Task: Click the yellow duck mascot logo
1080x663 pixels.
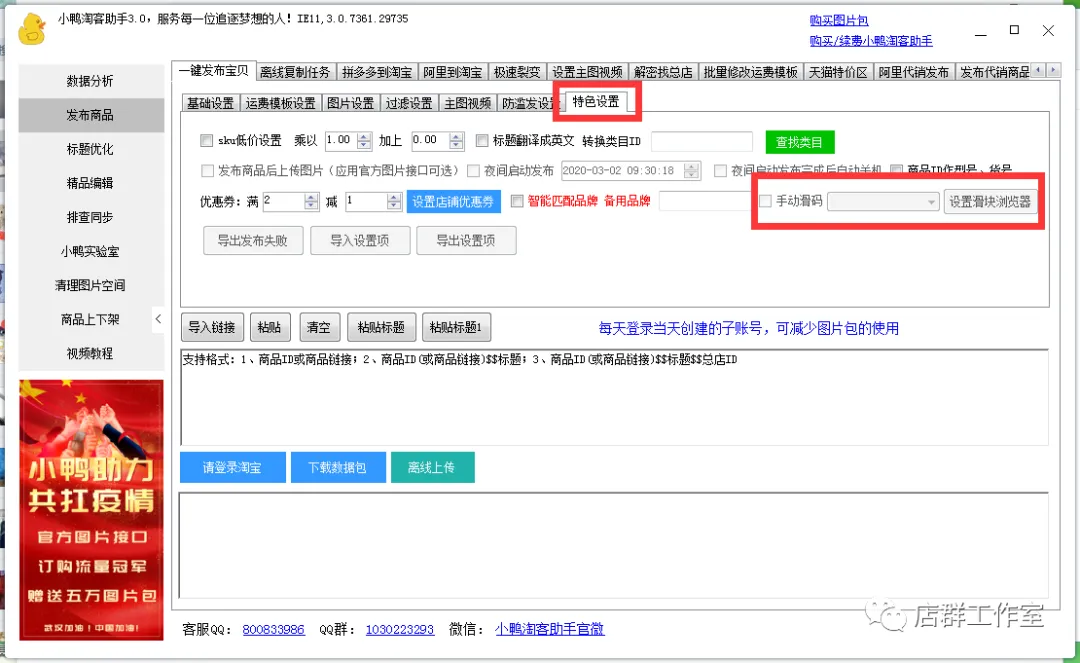Action: pyautogui.click(x=31, y=28)
